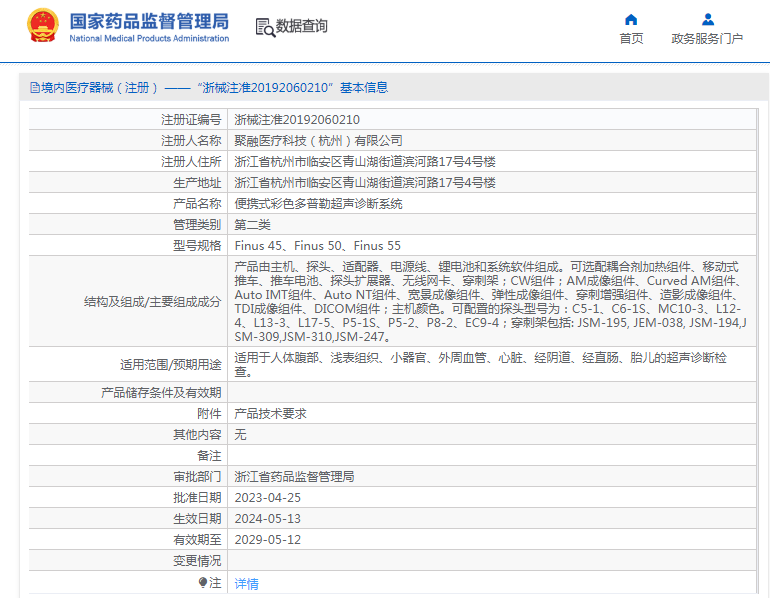Go to 首页 home page link
The width and height of the screenshot is (770, 598).
pos(631,38)
